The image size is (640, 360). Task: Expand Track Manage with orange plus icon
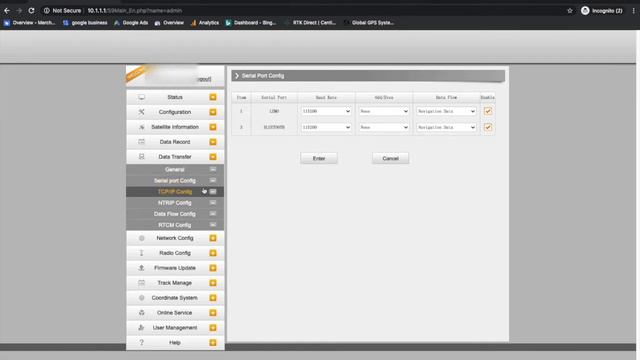(213, 283)
